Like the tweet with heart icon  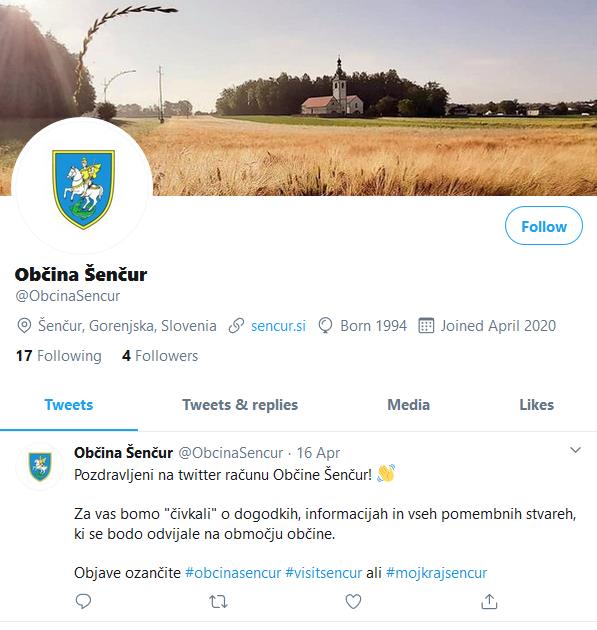point(353,601)
